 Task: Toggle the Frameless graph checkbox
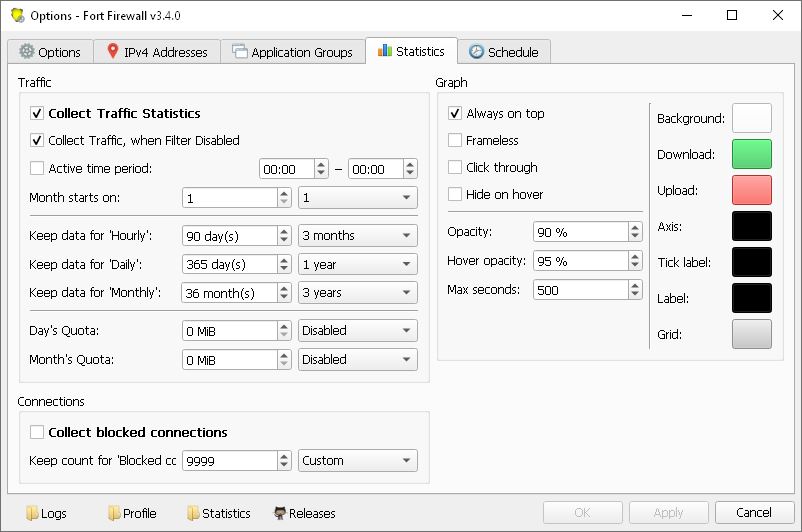pyautogui.click(x=455, y=141)
